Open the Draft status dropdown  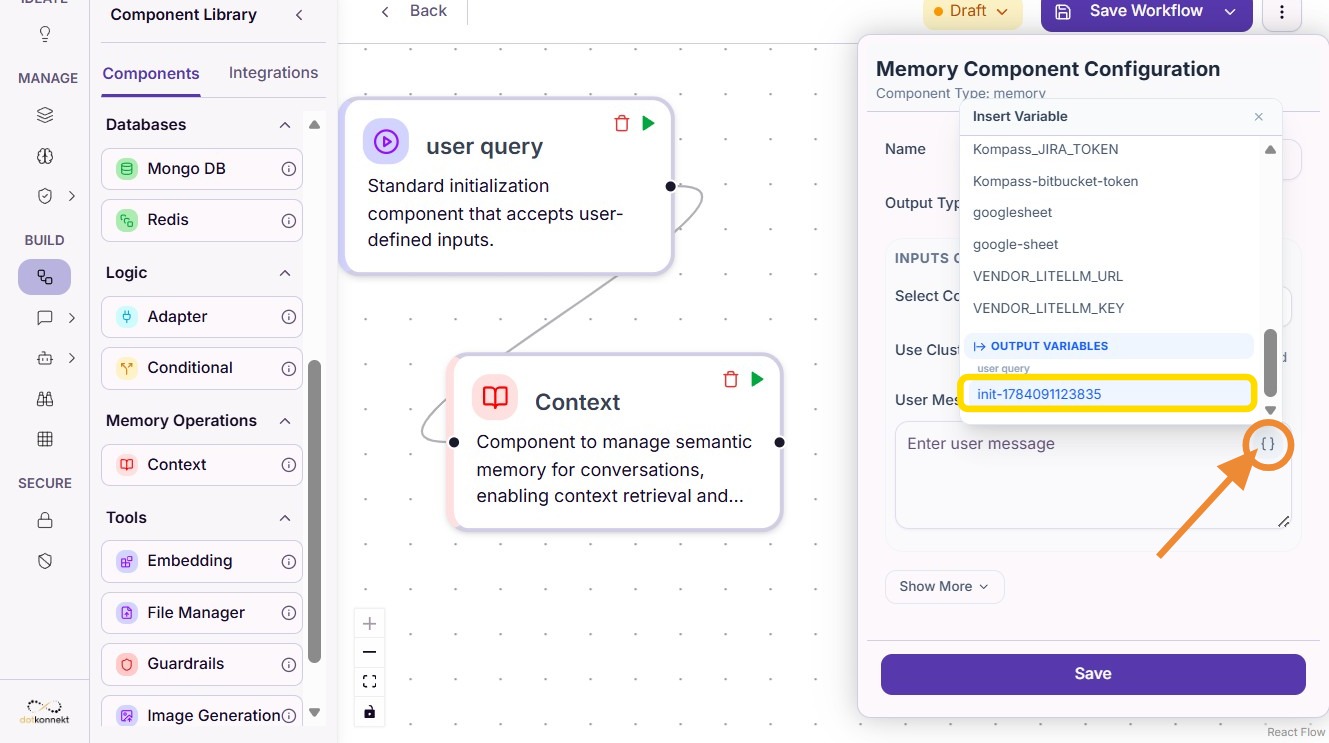[972, 11]
